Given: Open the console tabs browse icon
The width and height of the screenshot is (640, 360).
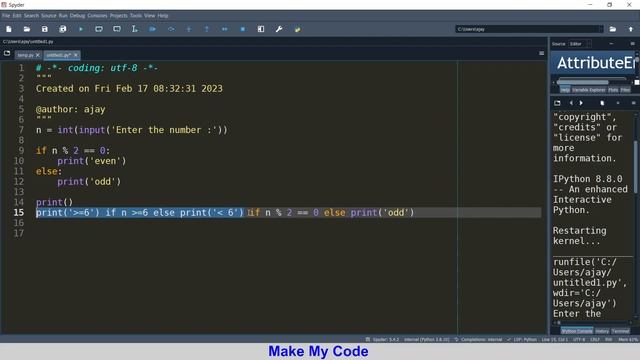Looking at the screenshot, I should click(557, 103).
